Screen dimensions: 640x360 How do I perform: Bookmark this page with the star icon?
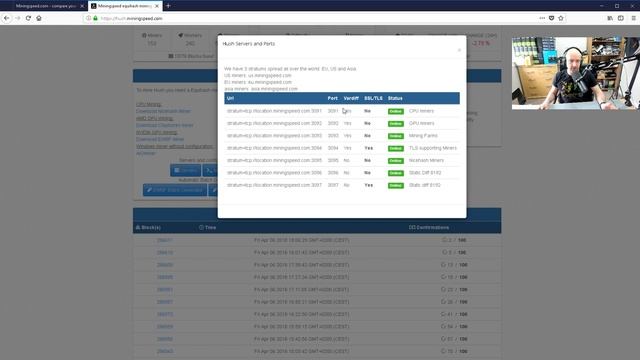point(561,18)
